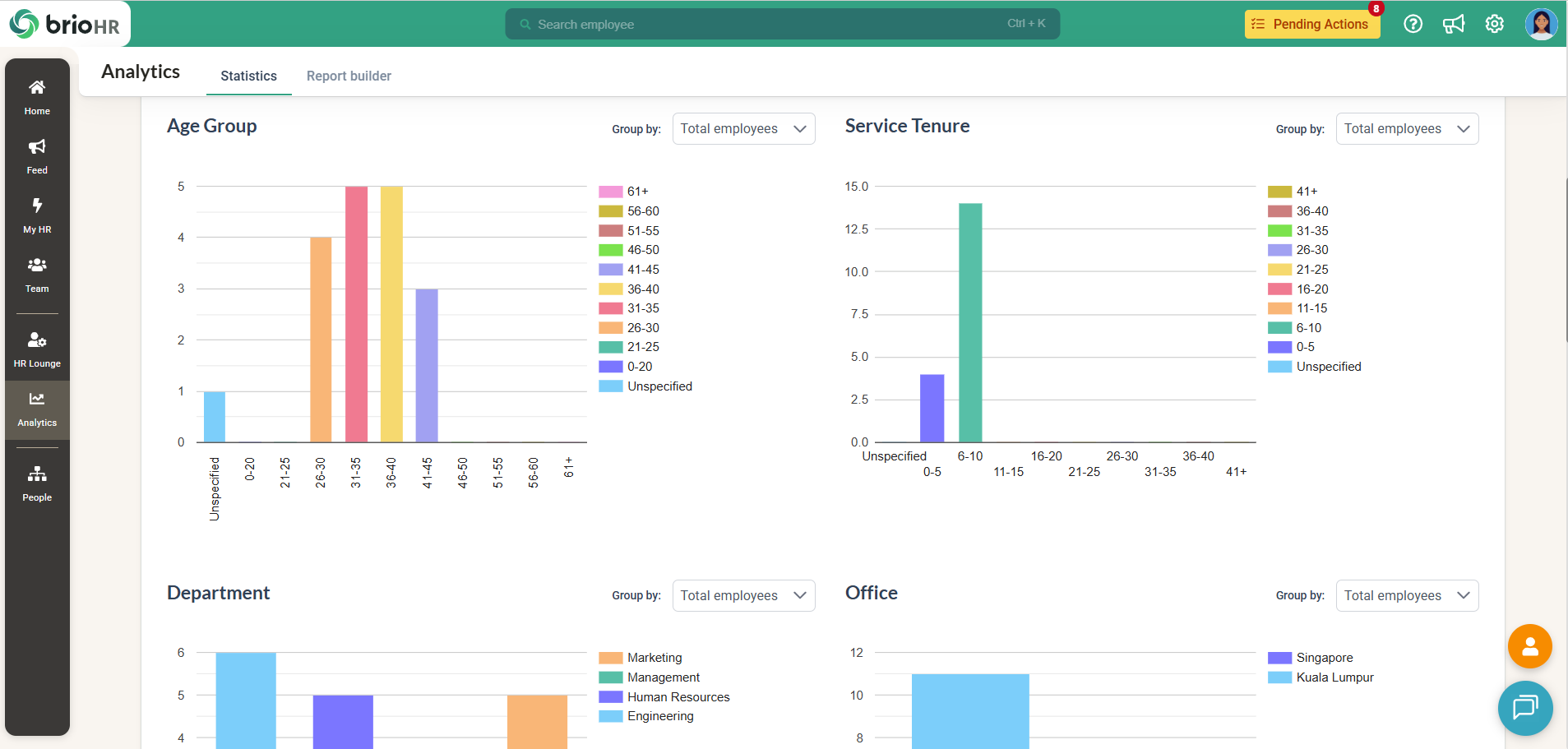
Task: Click the 41-45 age group bar
Action: point(427,366)
